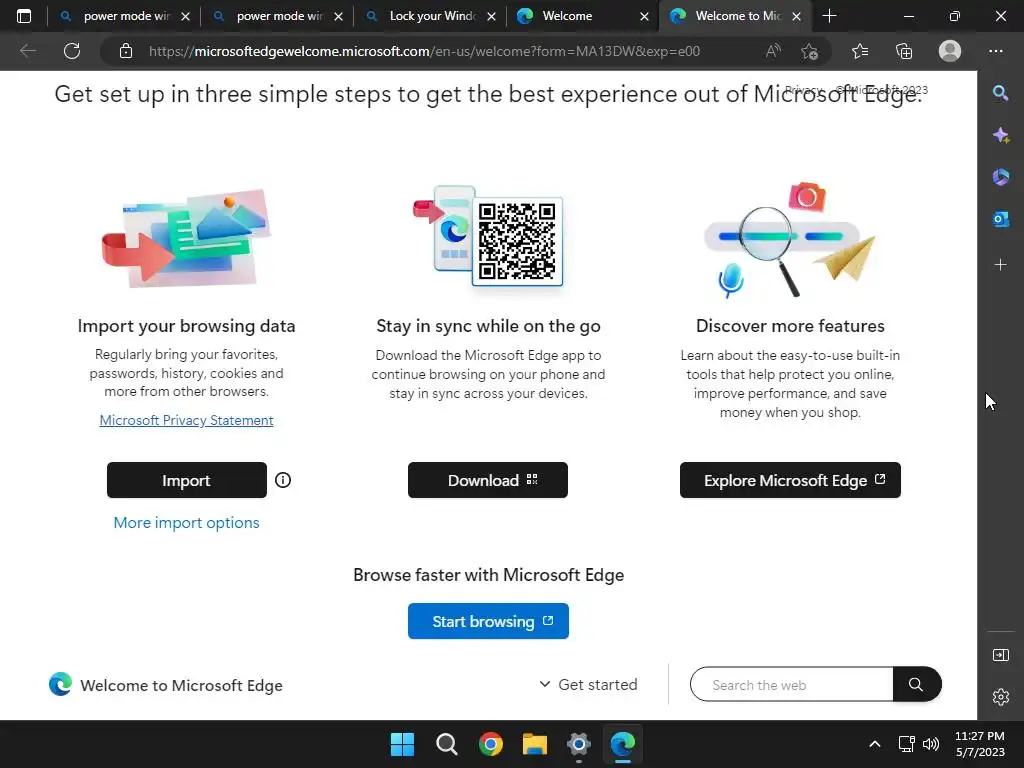This screenshot has height=768, width=1024.
Task: Open a new tab with plus button
Action: 829,16
